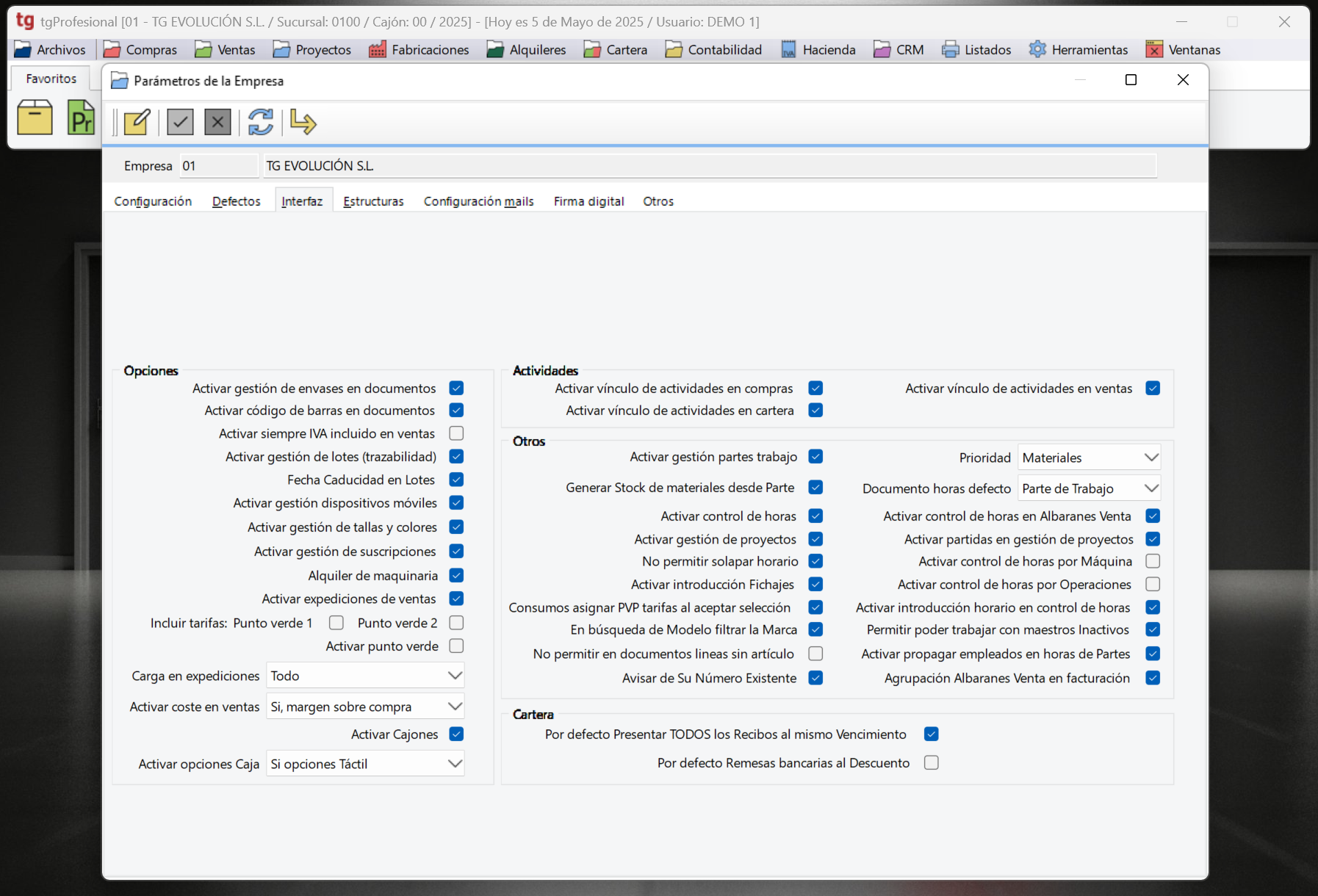The height and width of the screenshot is (896, 1318).
Task: Click the cancel X toolbar icon
Action: [217, 122]
